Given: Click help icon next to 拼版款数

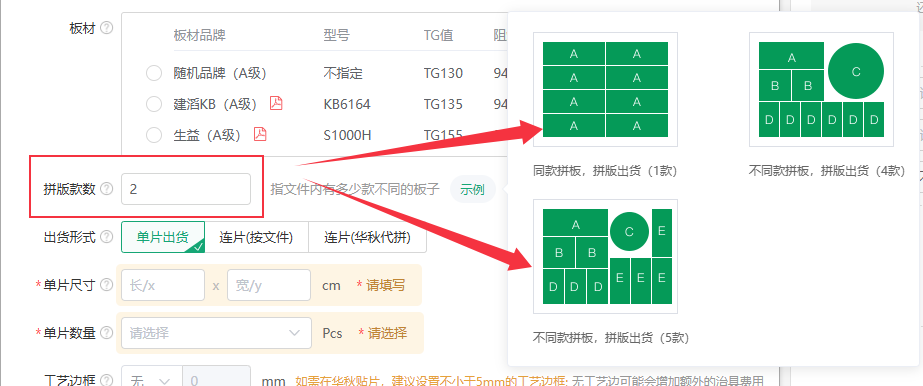Looking at the screenshot, I should (107, 189).
